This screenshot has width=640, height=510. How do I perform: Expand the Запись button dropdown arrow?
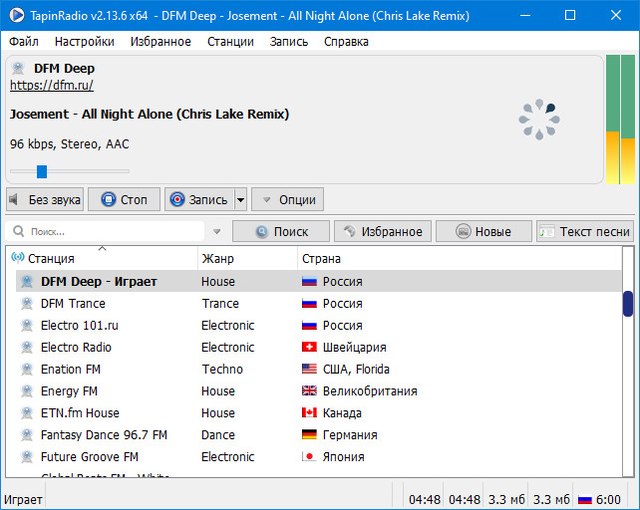click(241, 199)
